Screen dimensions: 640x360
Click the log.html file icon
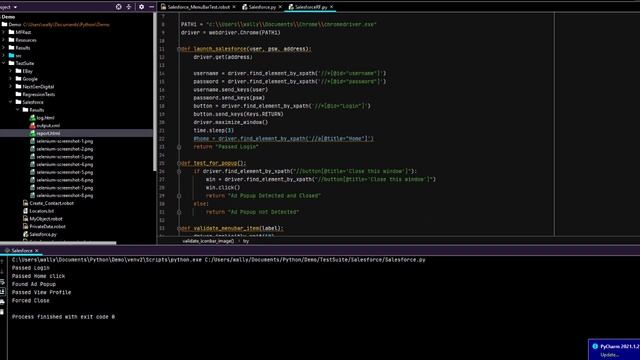(33, 118)
